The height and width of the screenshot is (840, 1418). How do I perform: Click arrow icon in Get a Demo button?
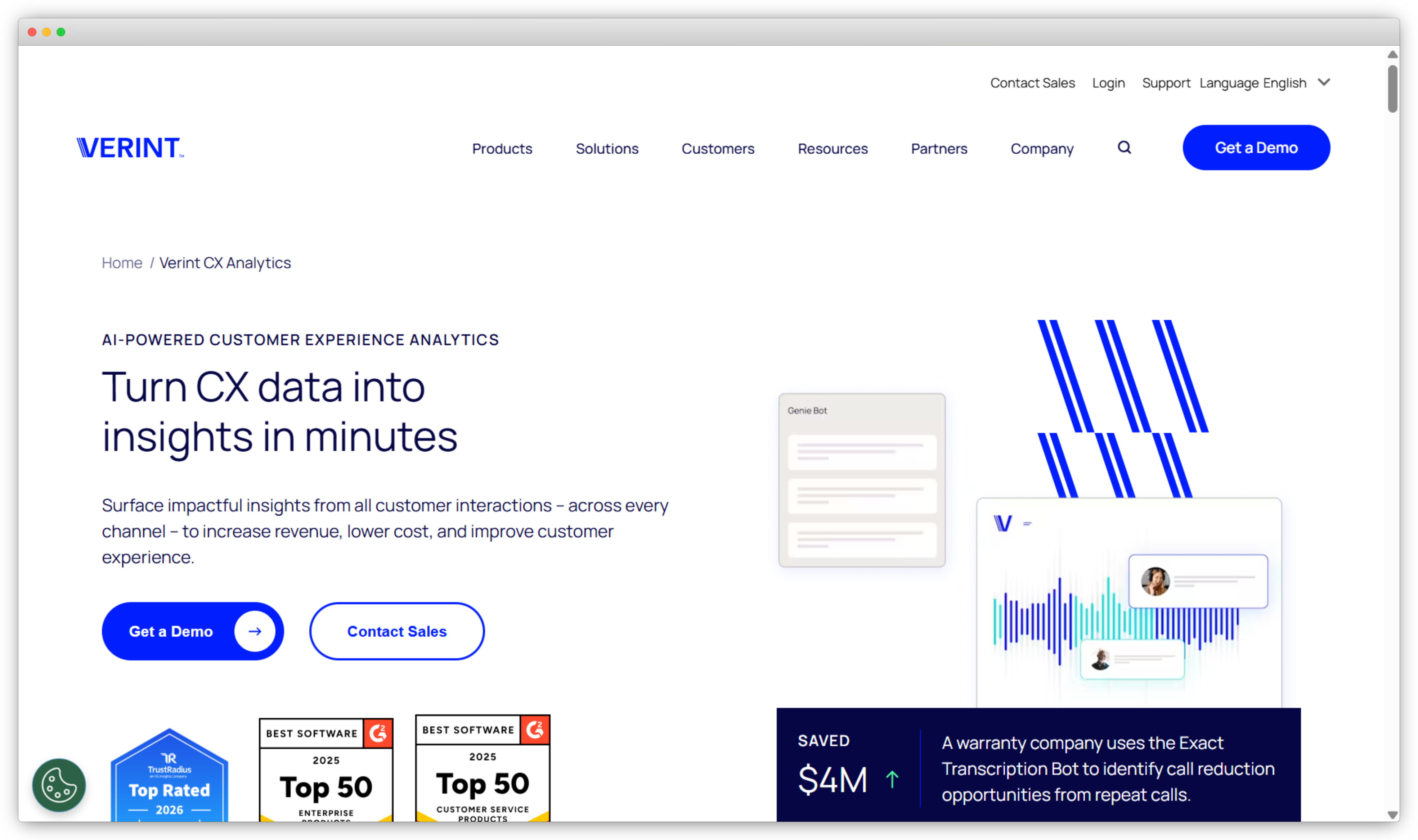(x=255, y=631)
